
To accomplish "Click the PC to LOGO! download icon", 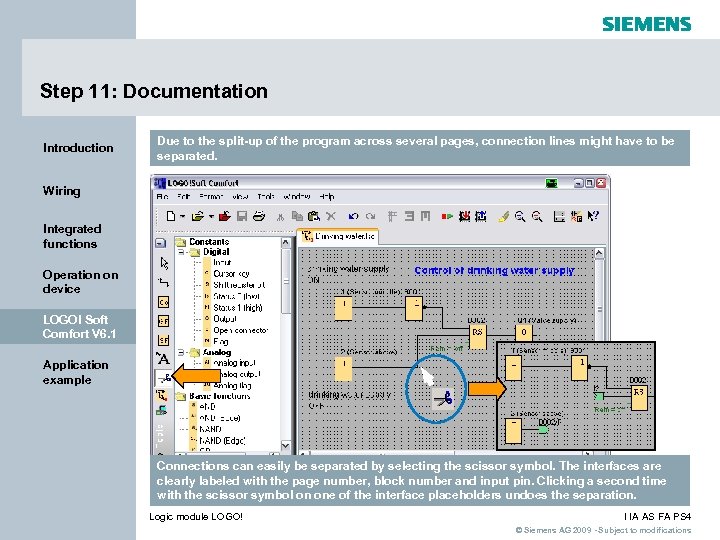I will (464, 216).
